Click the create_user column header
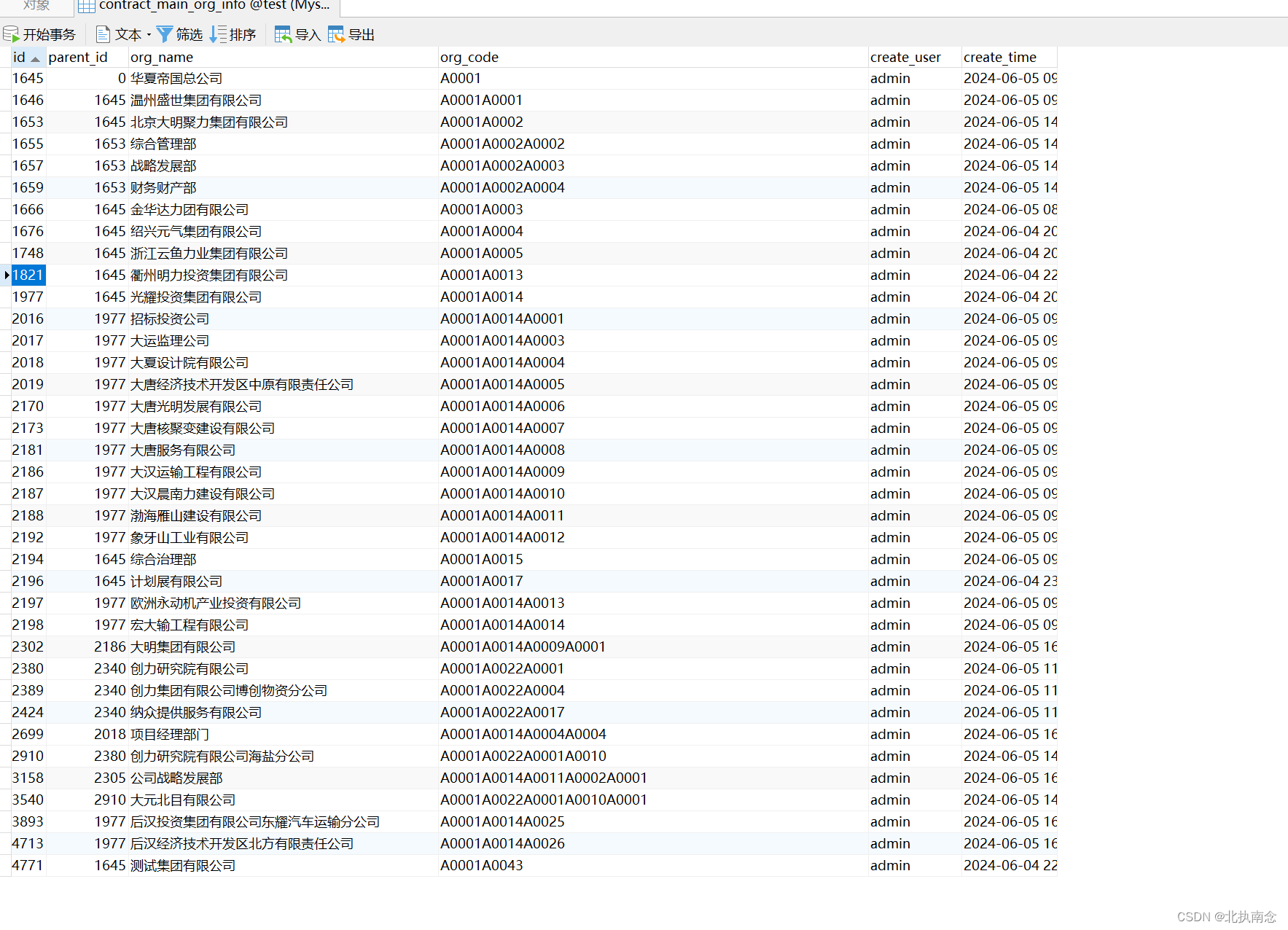The image size is (1288, 930). pyautogui.click(x=914, y=58)
